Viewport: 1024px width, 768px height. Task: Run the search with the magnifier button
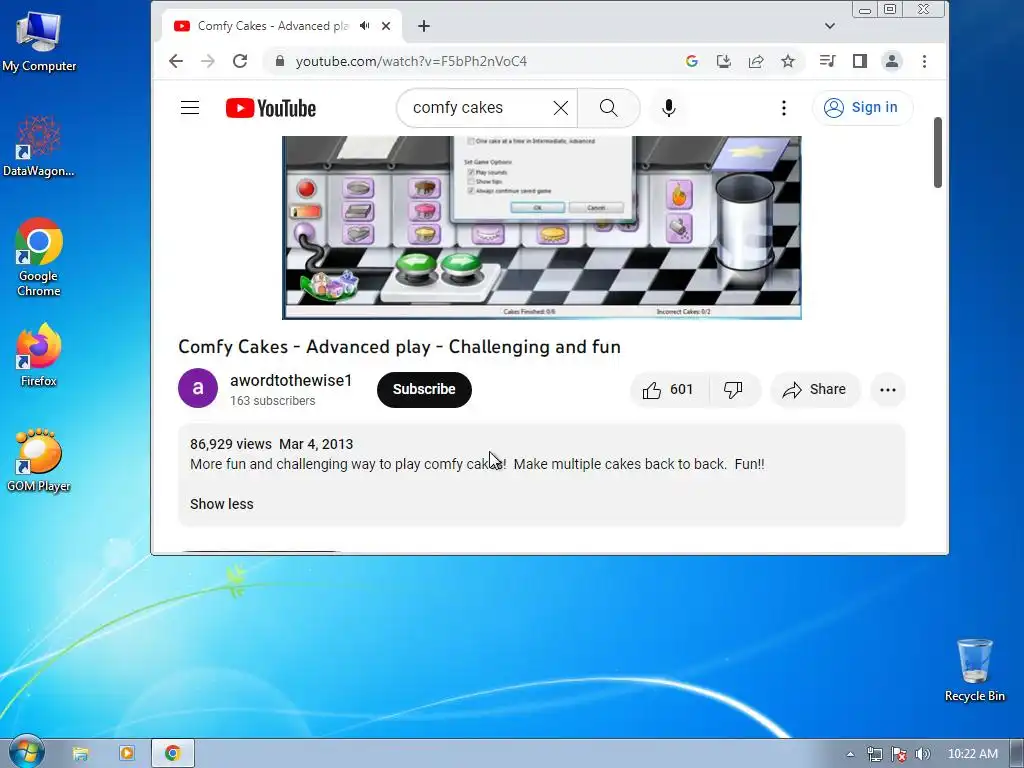pyautogui.click(x=609, y=108)
